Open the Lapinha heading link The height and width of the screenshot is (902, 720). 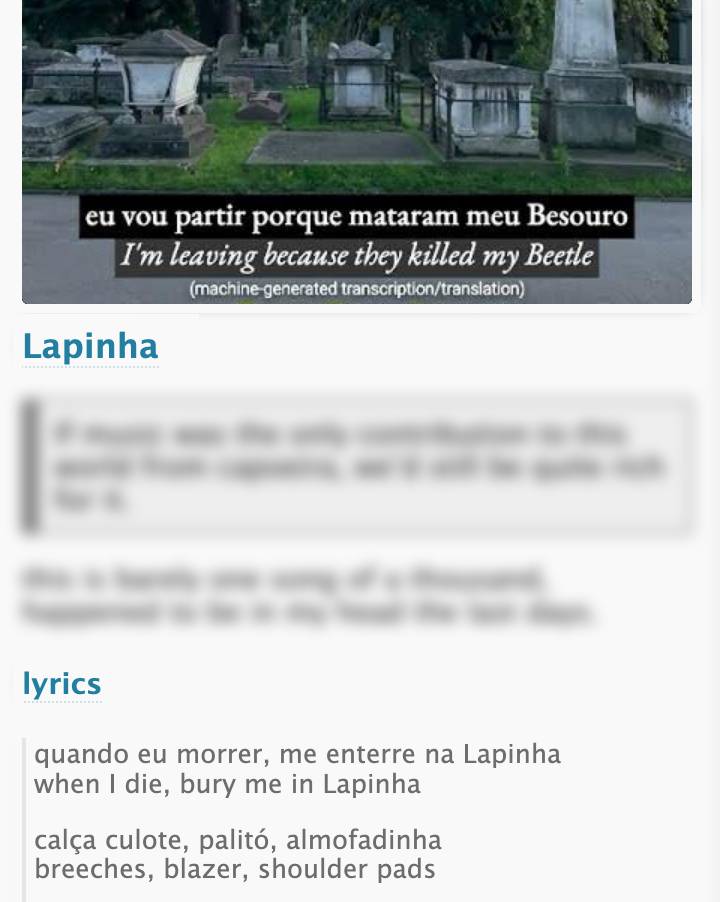(90, 347)
